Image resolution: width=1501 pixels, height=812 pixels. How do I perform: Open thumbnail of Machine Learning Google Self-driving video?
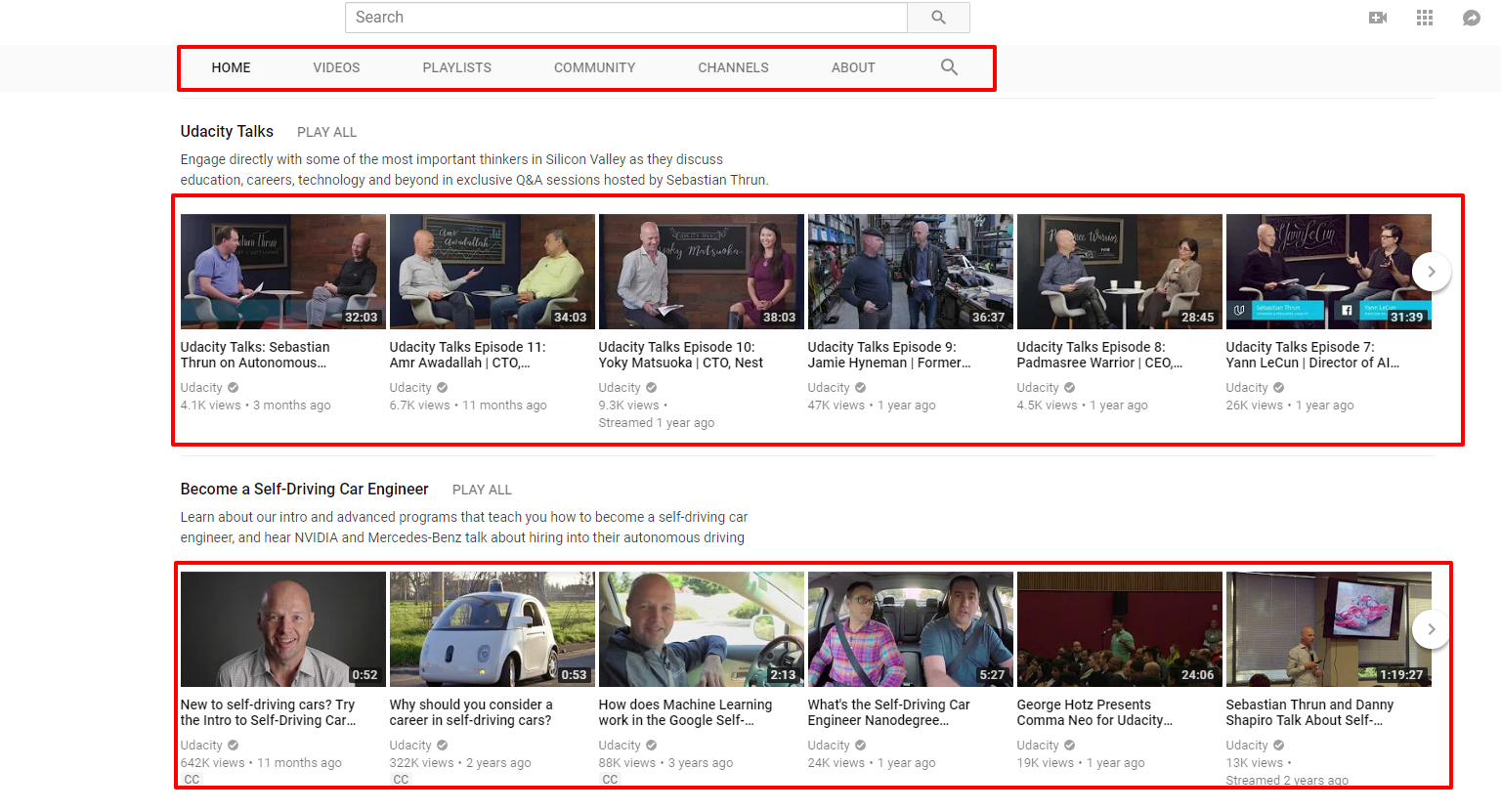coord(702,629)
